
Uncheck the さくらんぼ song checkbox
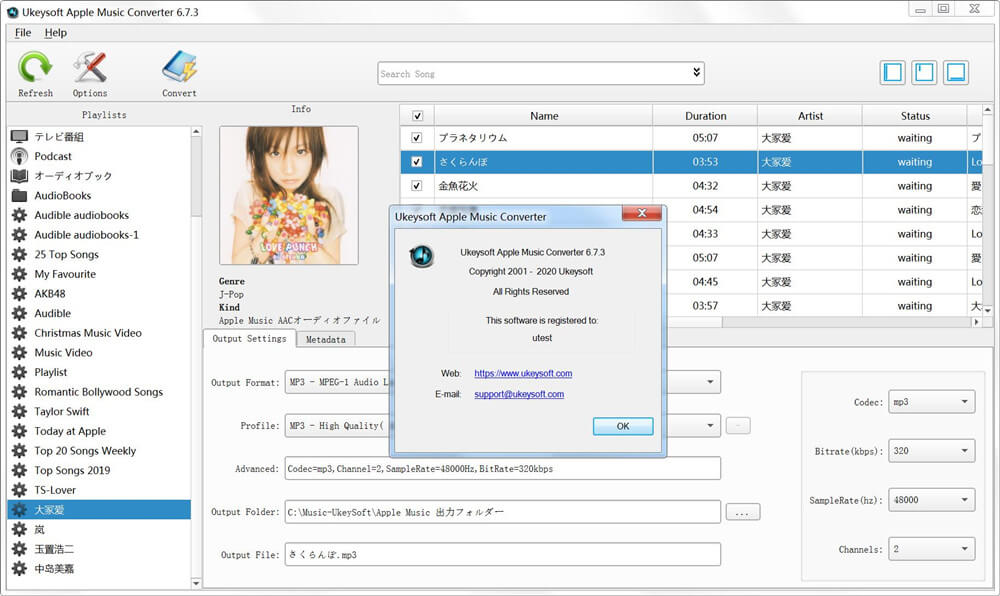click(x=416, y=162)
